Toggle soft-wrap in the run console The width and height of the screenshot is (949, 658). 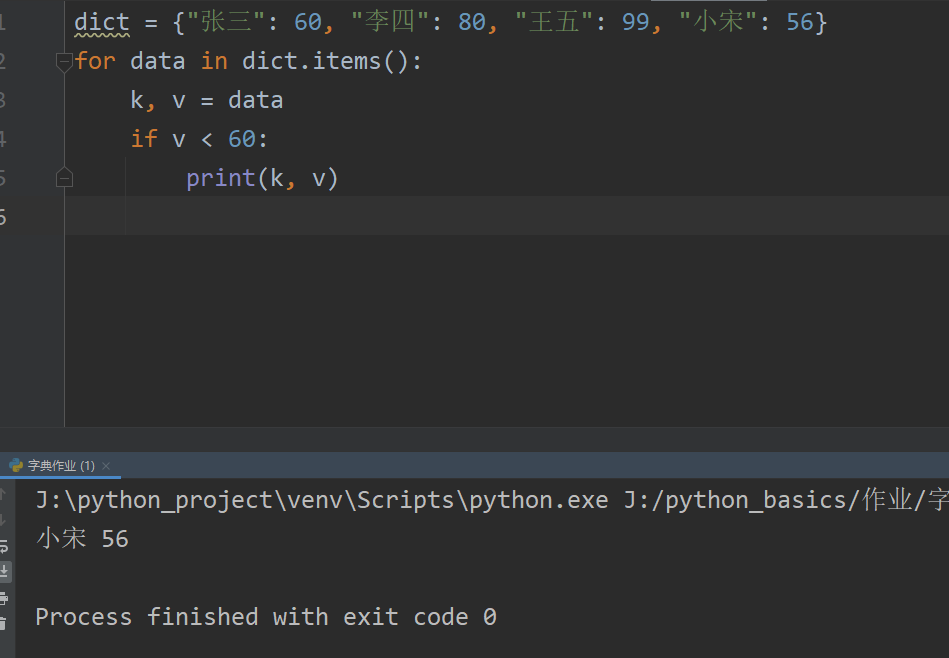tap(3, 546)
